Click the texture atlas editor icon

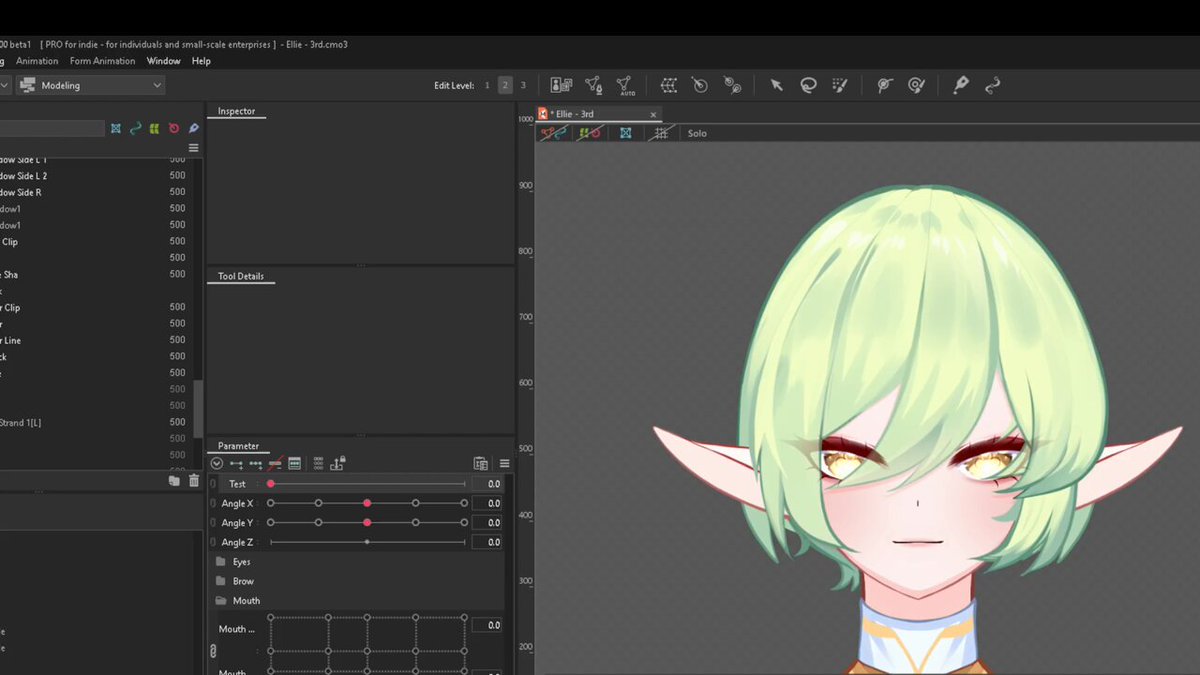562,85
